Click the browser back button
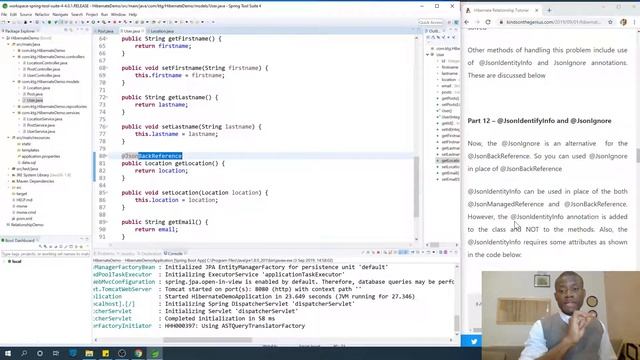The height and width of the screenshot is (360, 640). coord(467,22)
